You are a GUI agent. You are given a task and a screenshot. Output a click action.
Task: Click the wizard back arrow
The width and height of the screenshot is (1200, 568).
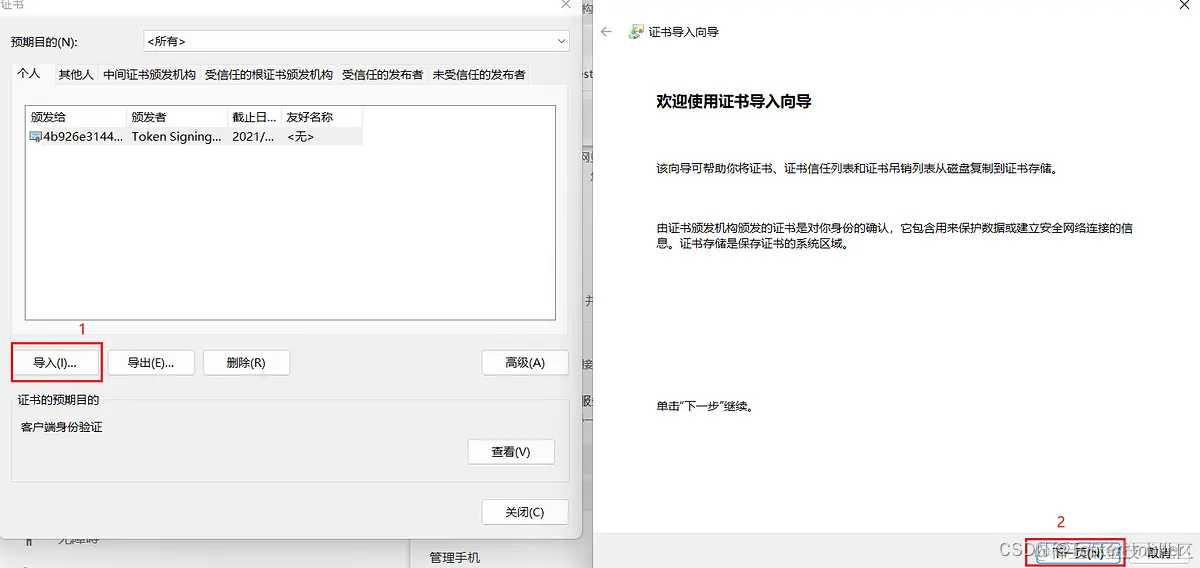(606, 32)
